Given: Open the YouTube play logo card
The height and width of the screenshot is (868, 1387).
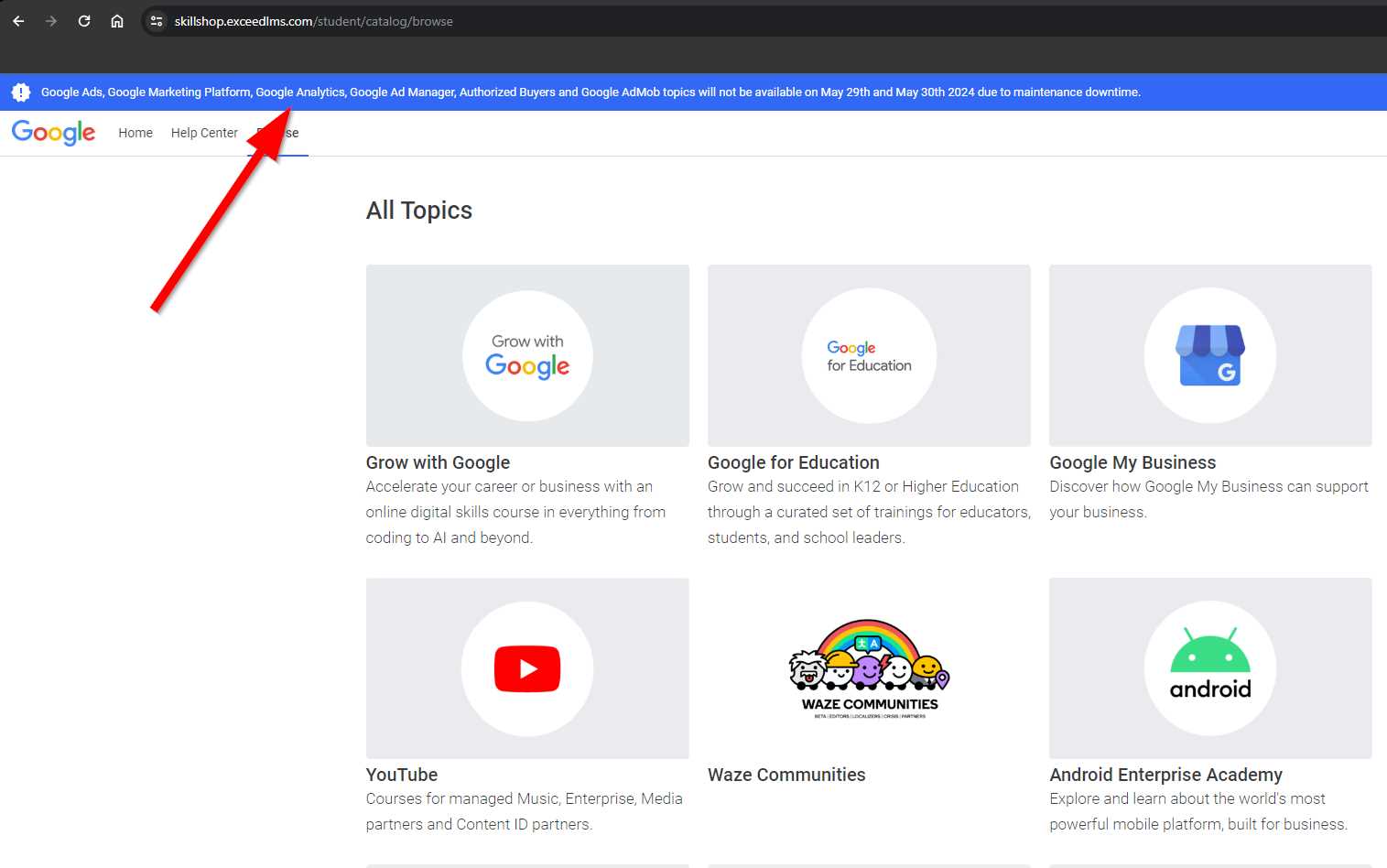Looking at the screenshot, I should pyautogui.click(x=527, y=668).
